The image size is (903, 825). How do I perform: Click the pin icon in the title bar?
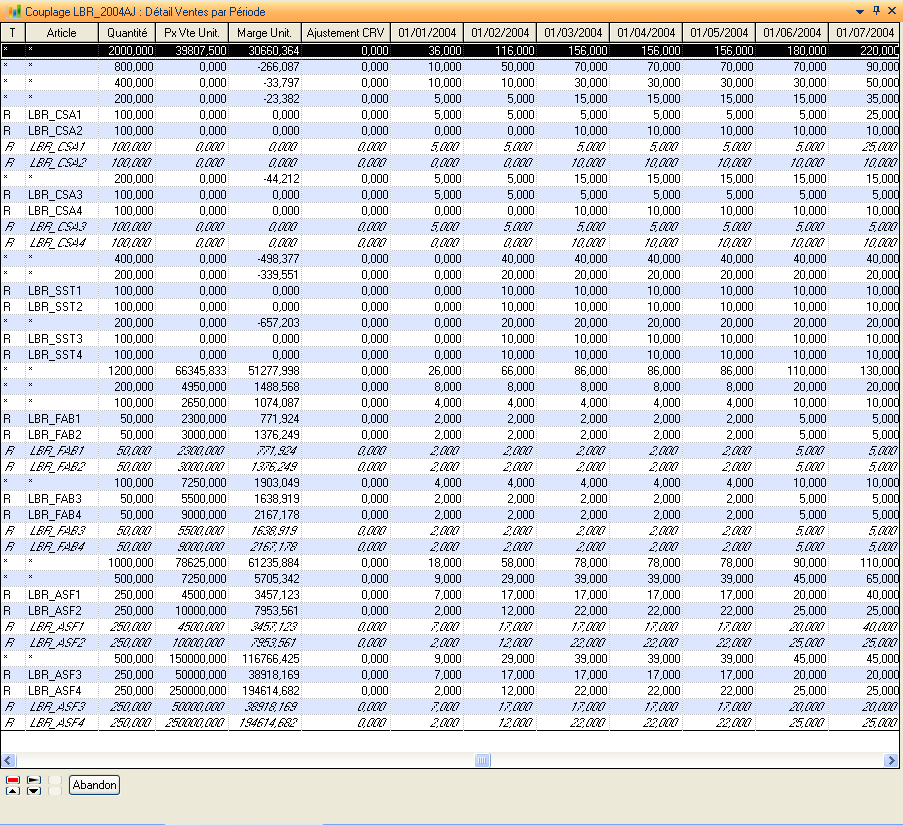coord(877,9)
